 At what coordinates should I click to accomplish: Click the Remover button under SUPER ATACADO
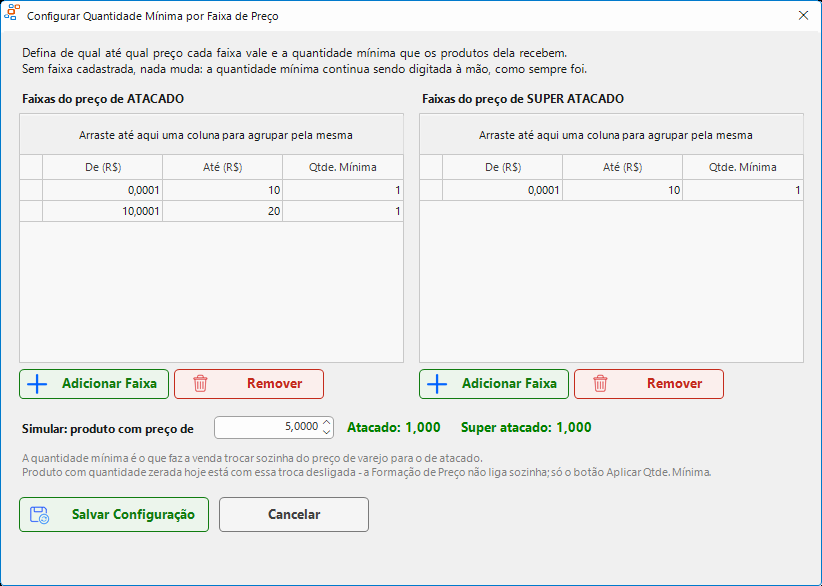649,384
